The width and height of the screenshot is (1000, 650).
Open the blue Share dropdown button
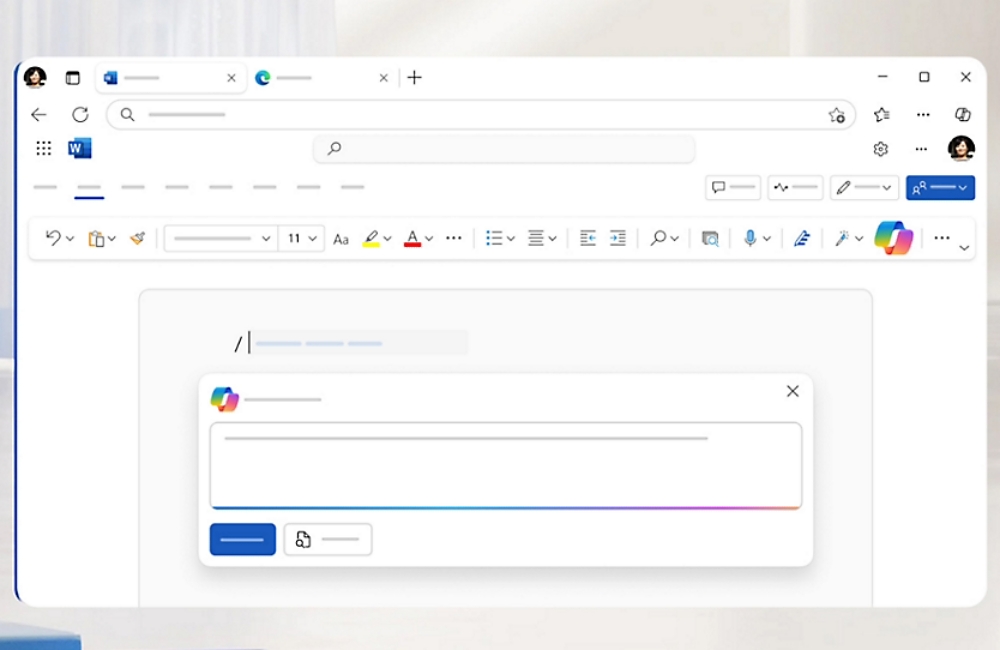tap(940, 188)
